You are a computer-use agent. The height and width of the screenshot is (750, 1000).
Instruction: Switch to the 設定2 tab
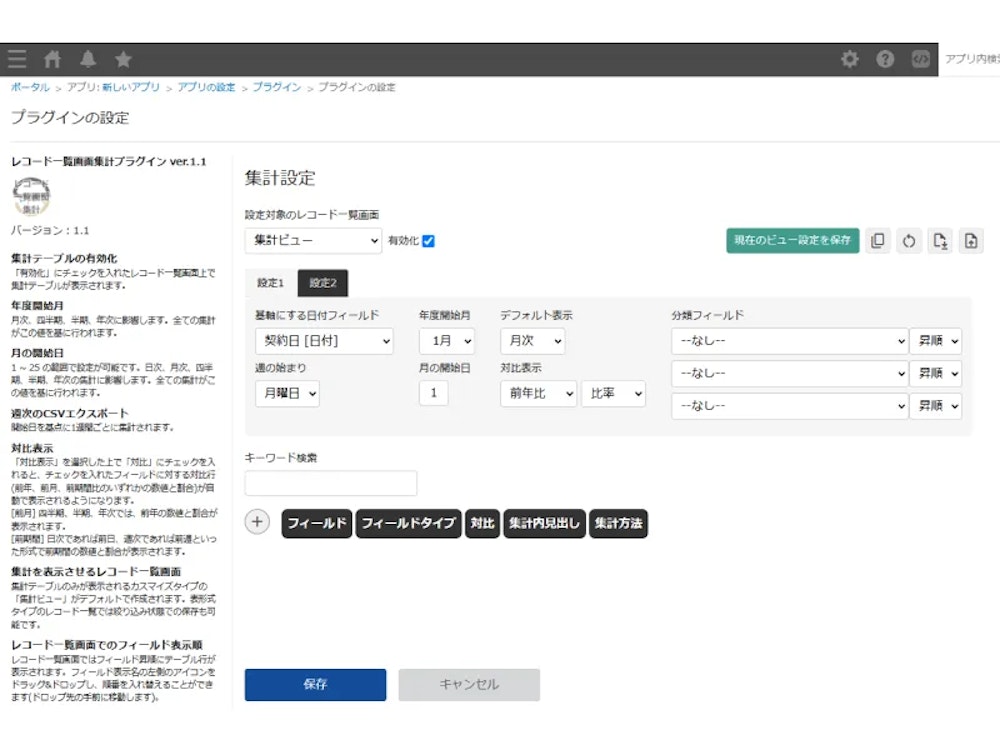tap(323, 283)
